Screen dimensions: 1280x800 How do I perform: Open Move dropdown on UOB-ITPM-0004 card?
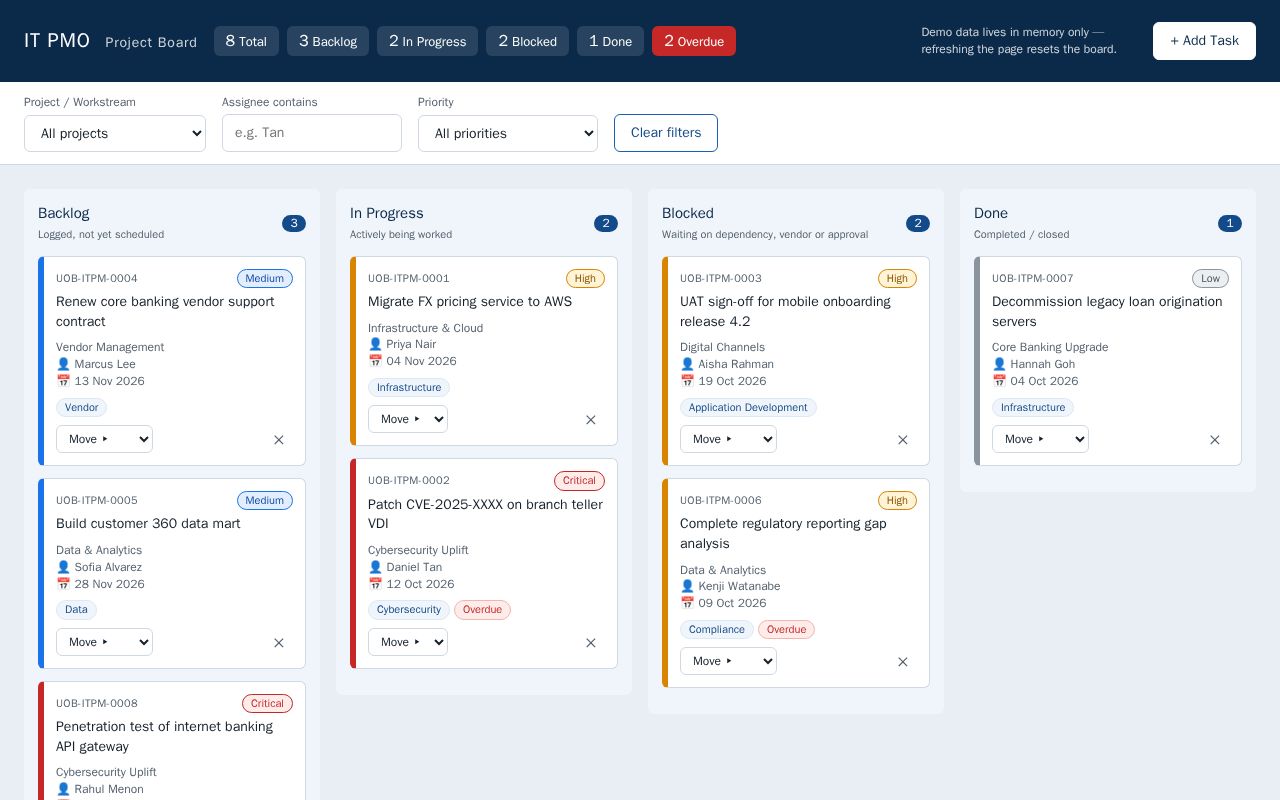tap(104, 439)
